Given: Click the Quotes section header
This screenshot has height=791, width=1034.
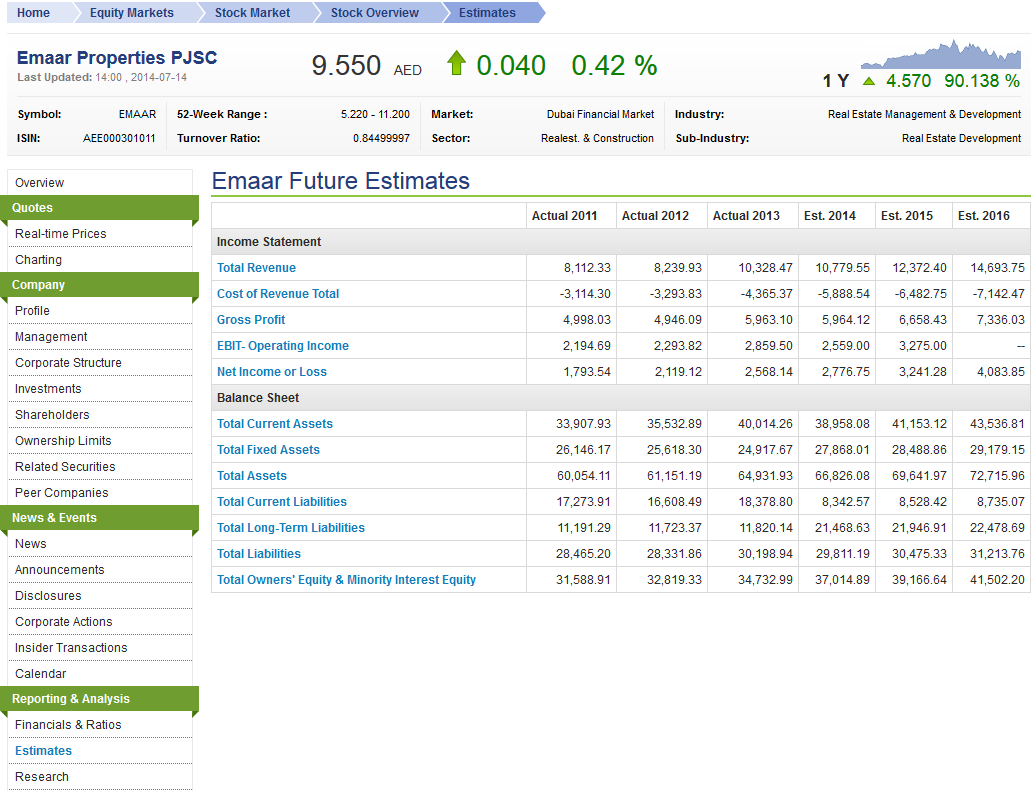Looking at the screenshot, I should pyautogui.click(x=100, y=208).
